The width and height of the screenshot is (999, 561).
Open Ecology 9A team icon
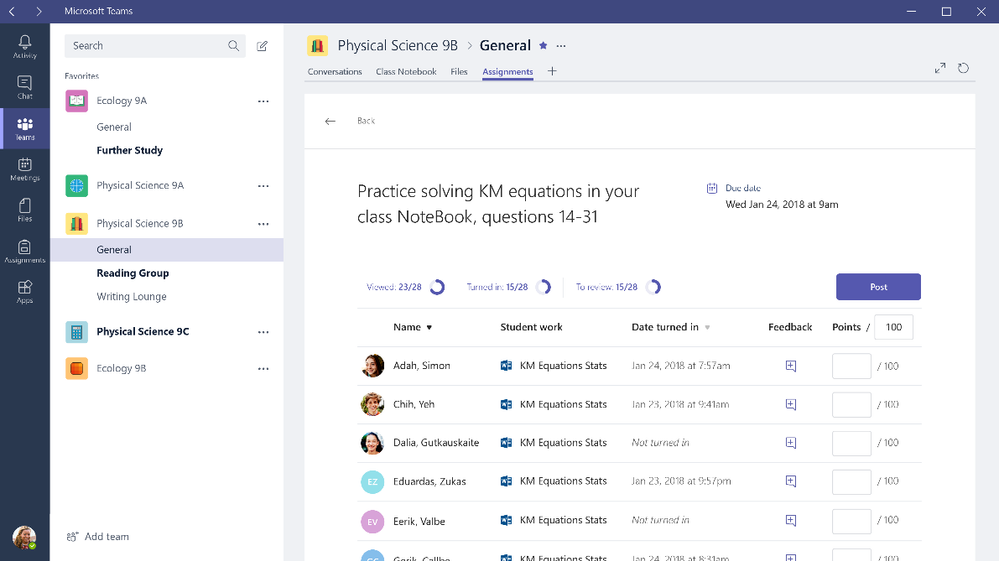pos(76,101)
